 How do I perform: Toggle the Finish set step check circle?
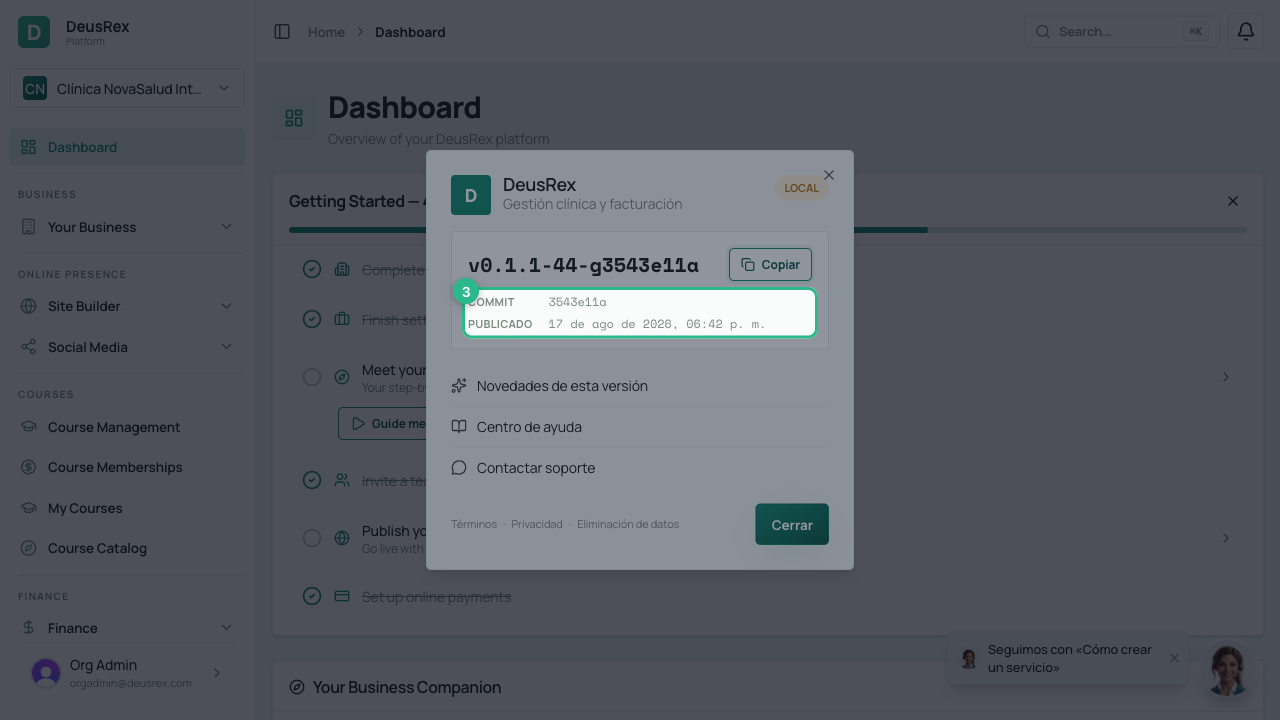click(x=312, y=319)
